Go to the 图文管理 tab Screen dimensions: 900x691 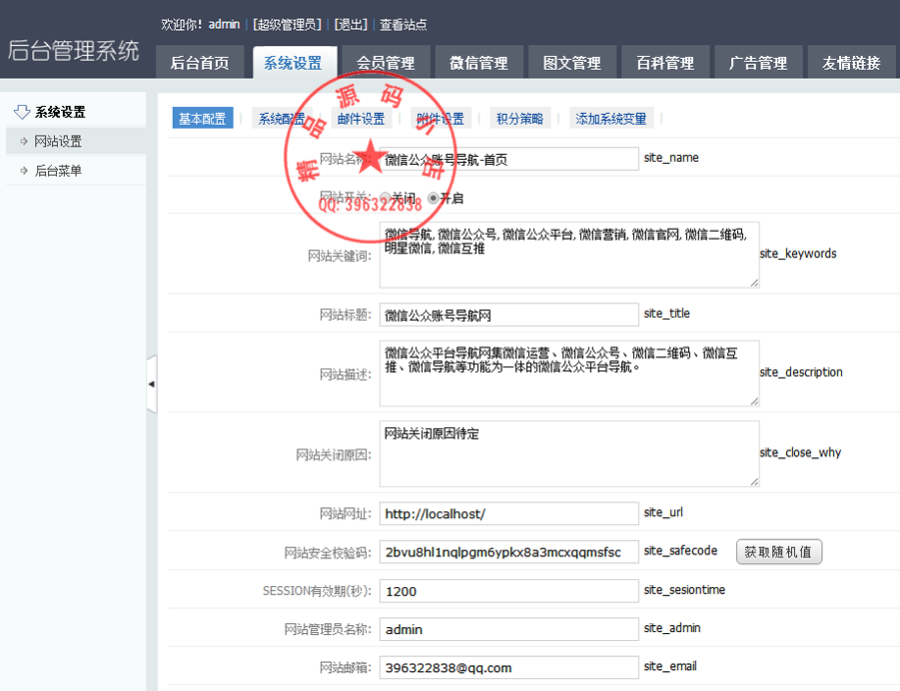[572, 62]
